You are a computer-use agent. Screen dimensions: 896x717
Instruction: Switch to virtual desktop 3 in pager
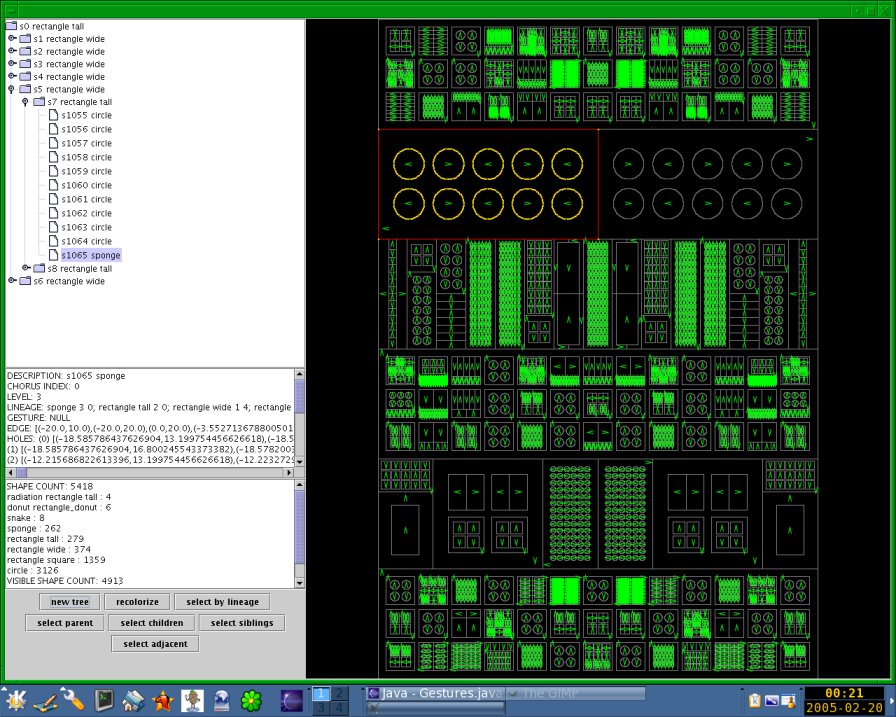click(x=322, y=708)
